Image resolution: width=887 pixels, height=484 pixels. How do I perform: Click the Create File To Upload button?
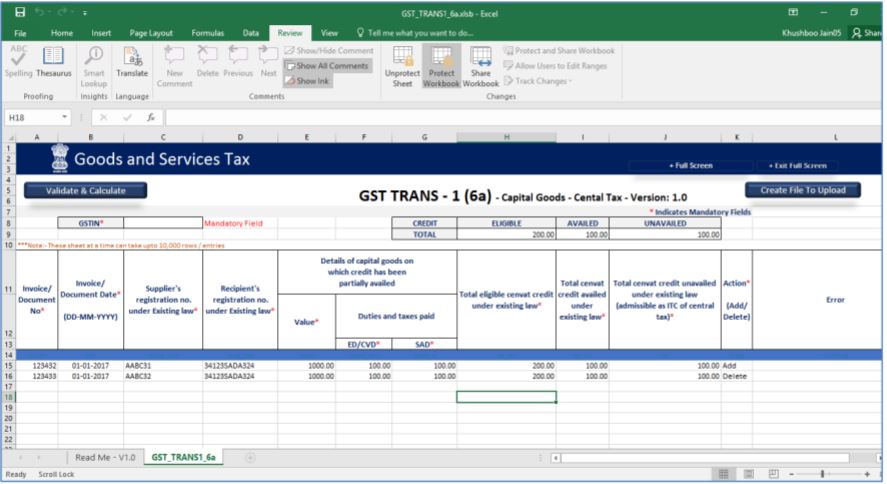(x=803, y=190)
